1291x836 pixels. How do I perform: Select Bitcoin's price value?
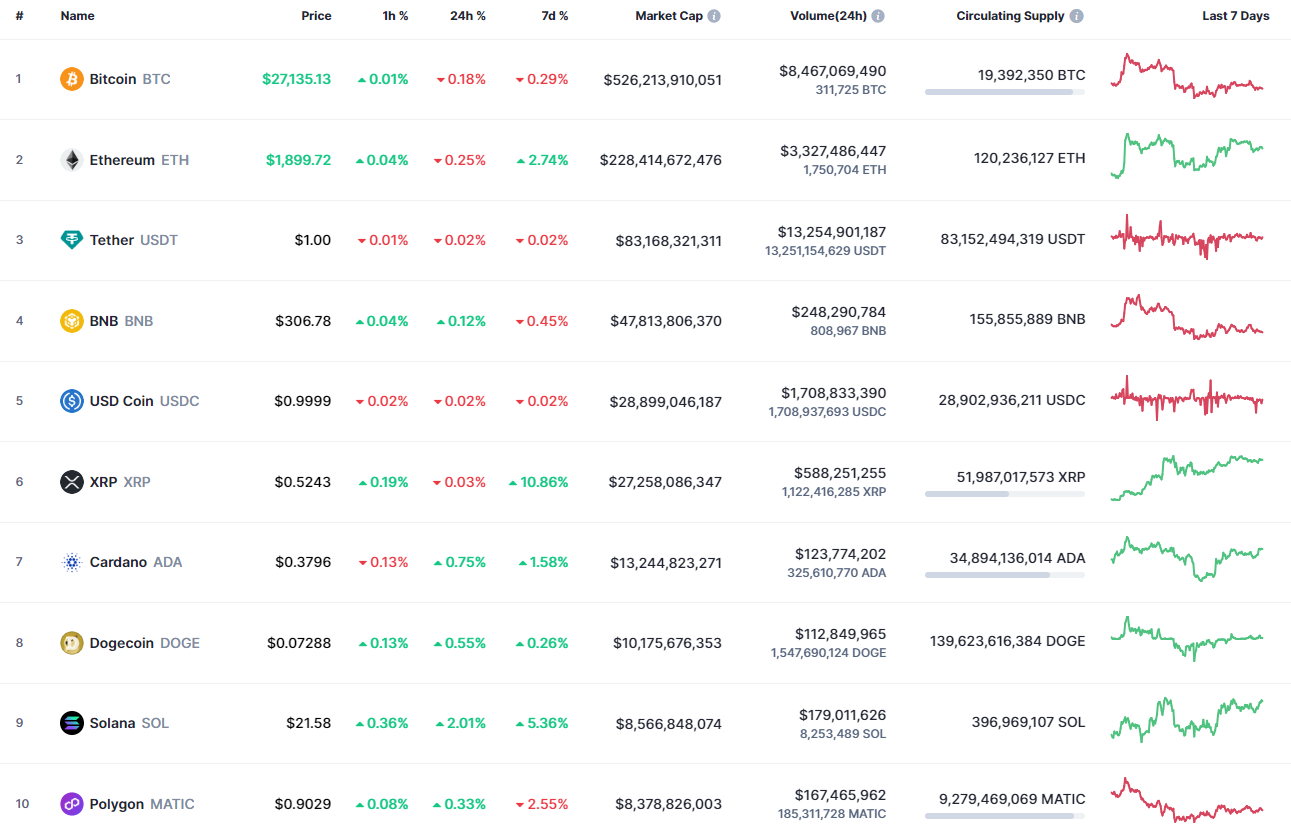[x=296, y=79]
